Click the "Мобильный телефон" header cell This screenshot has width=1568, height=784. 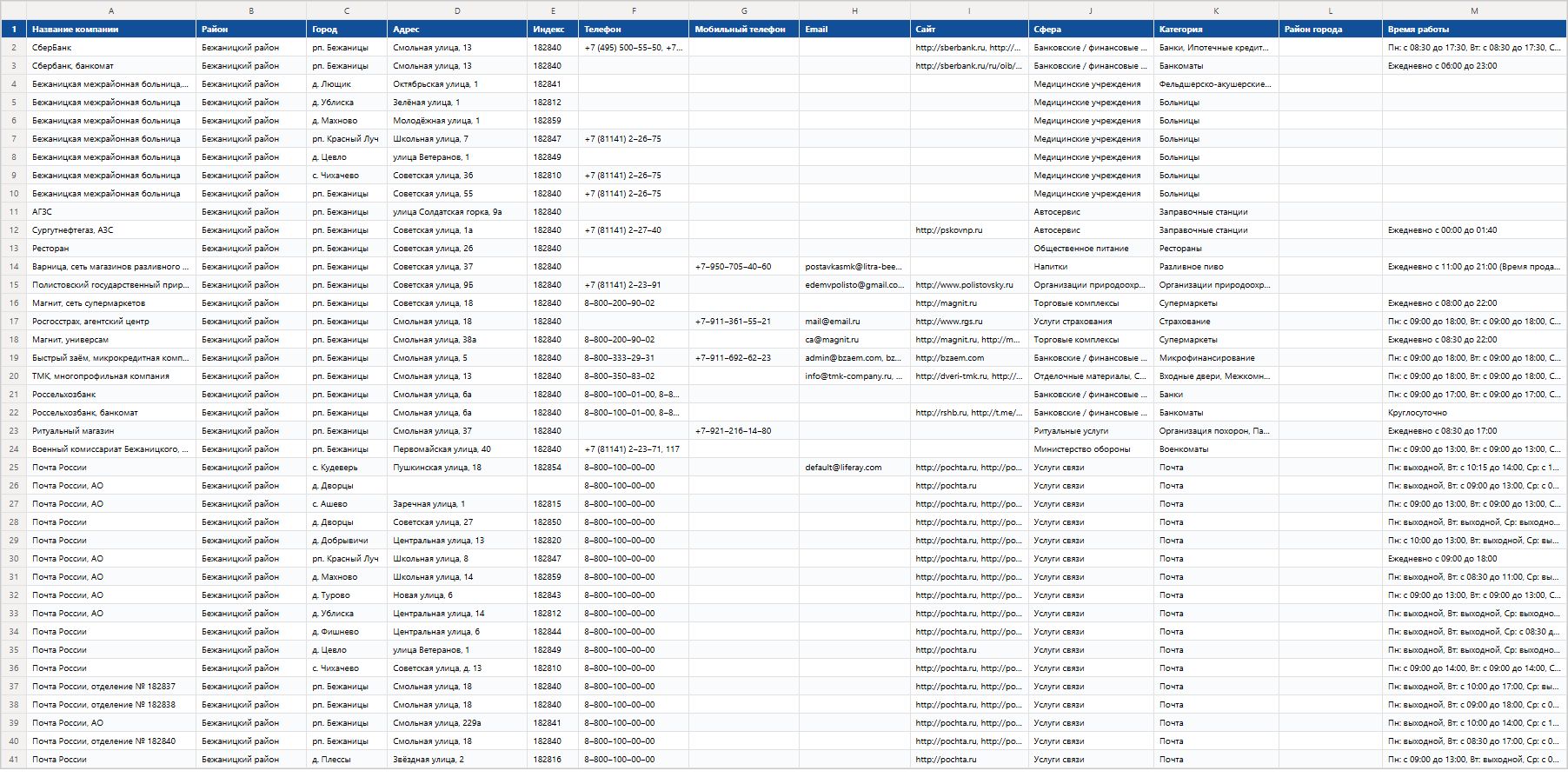pos(744,30)
